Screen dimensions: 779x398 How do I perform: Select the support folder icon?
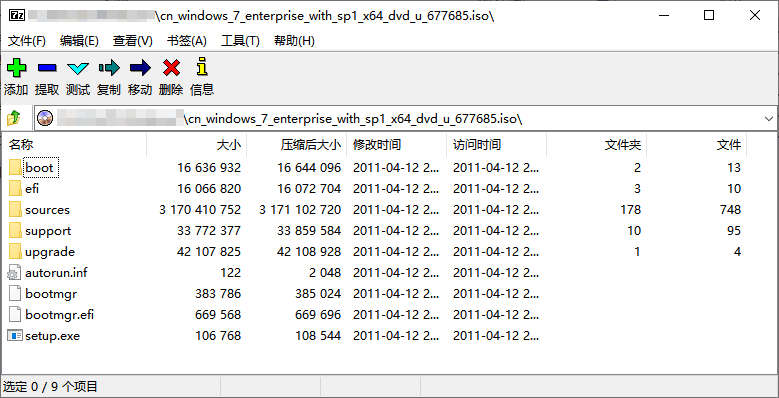(15, 231)
